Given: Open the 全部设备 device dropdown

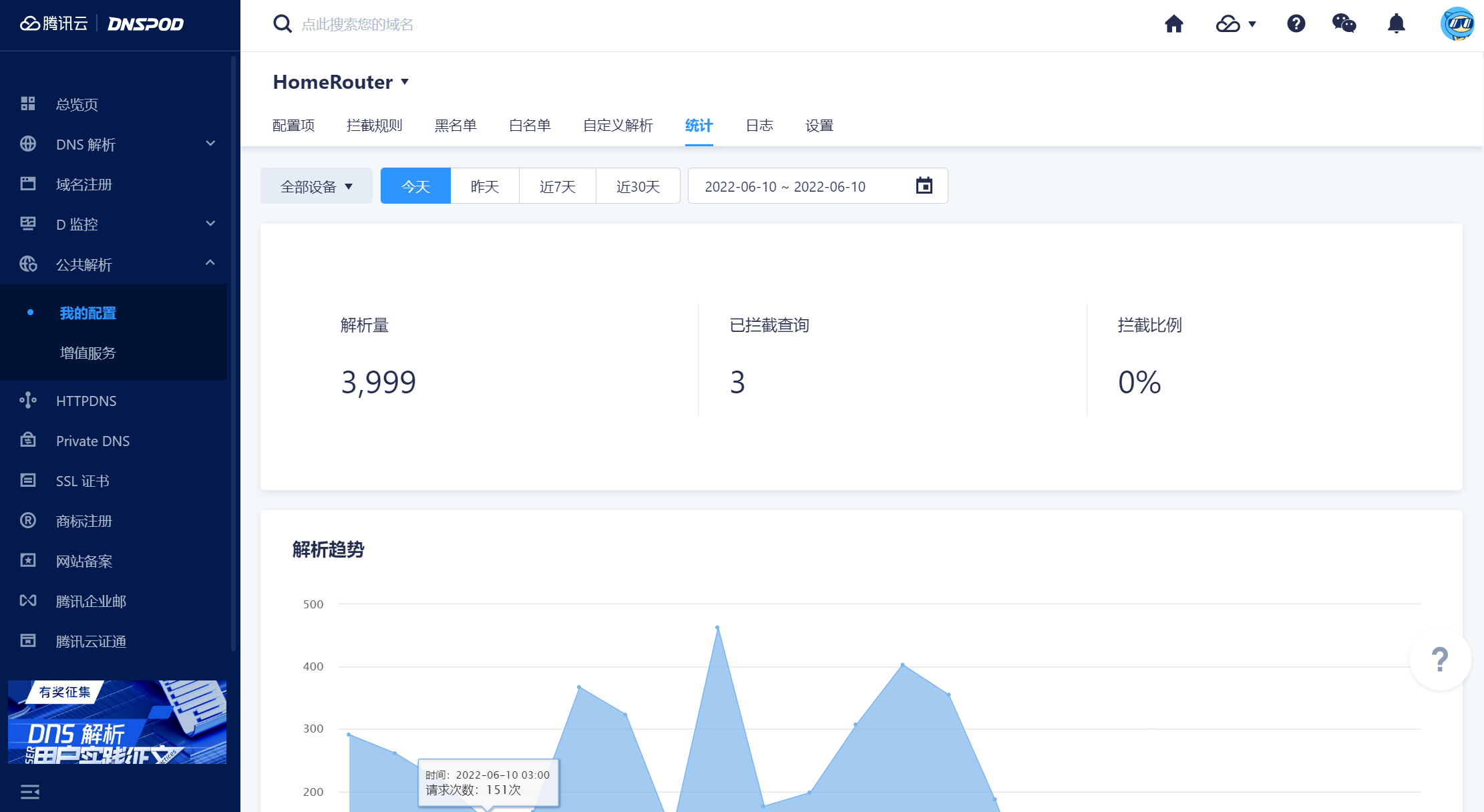Looking at the screenshot, I should (x=316, y=186).
